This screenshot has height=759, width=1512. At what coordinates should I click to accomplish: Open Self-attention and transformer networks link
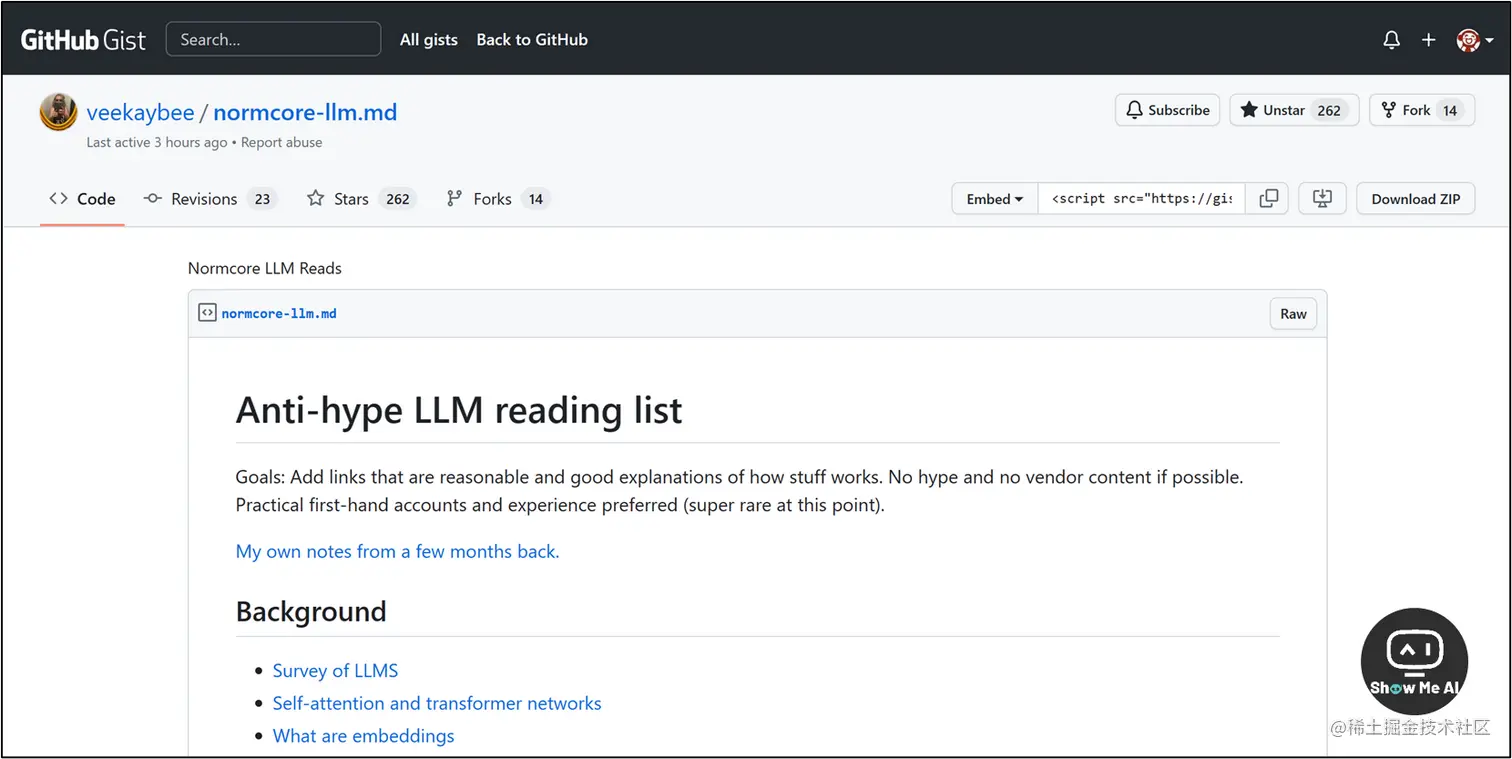tap(437, 703)
